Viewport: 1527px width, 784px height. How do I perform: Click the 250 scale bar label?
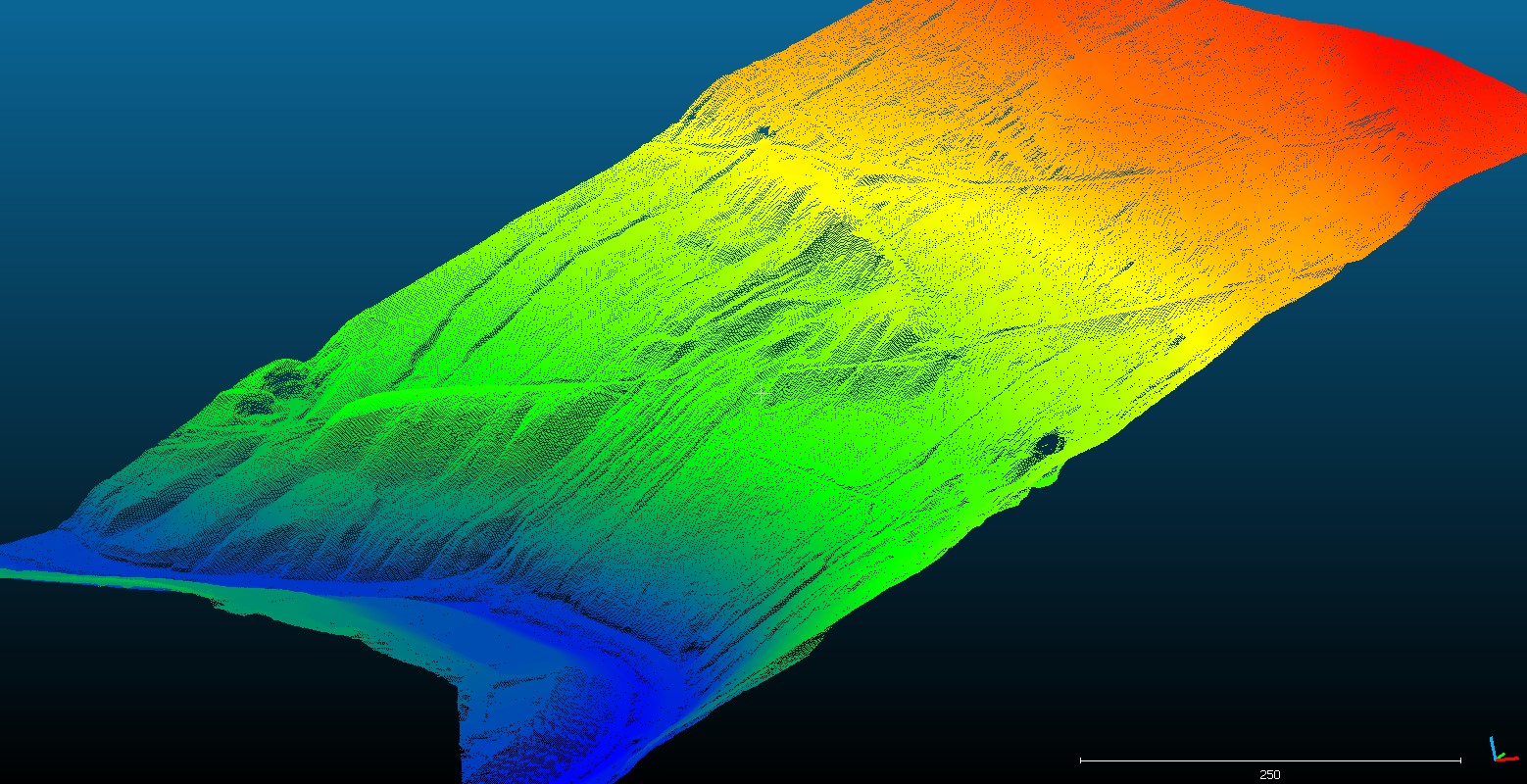click(1270, 774)
